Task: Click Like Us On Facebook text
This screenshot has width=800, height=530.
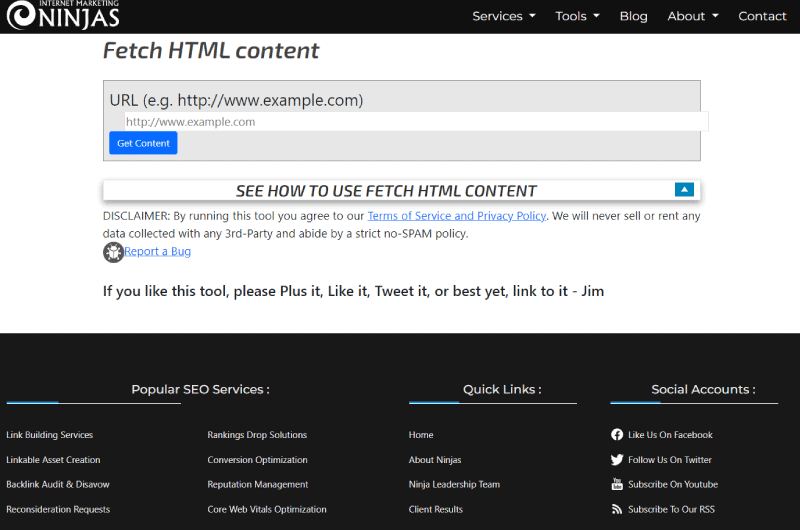Action: pos(670,435)
